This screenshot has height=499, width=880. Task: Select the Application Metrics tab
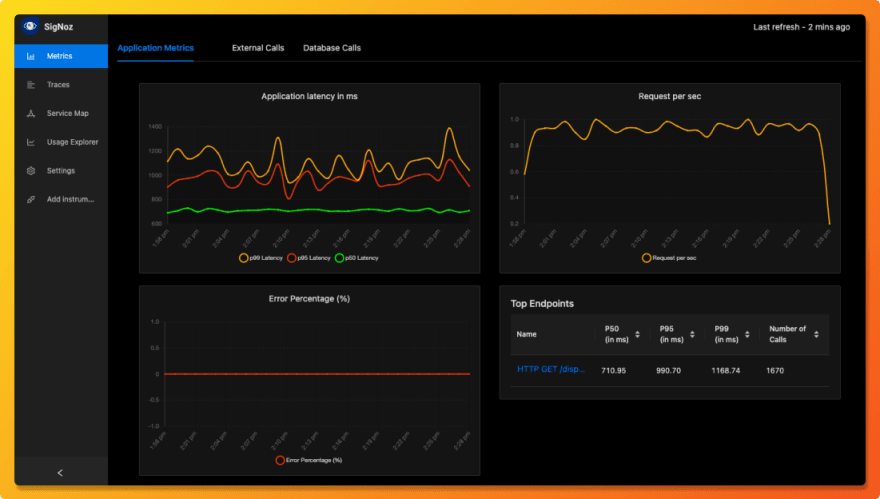tap(155, 48)
